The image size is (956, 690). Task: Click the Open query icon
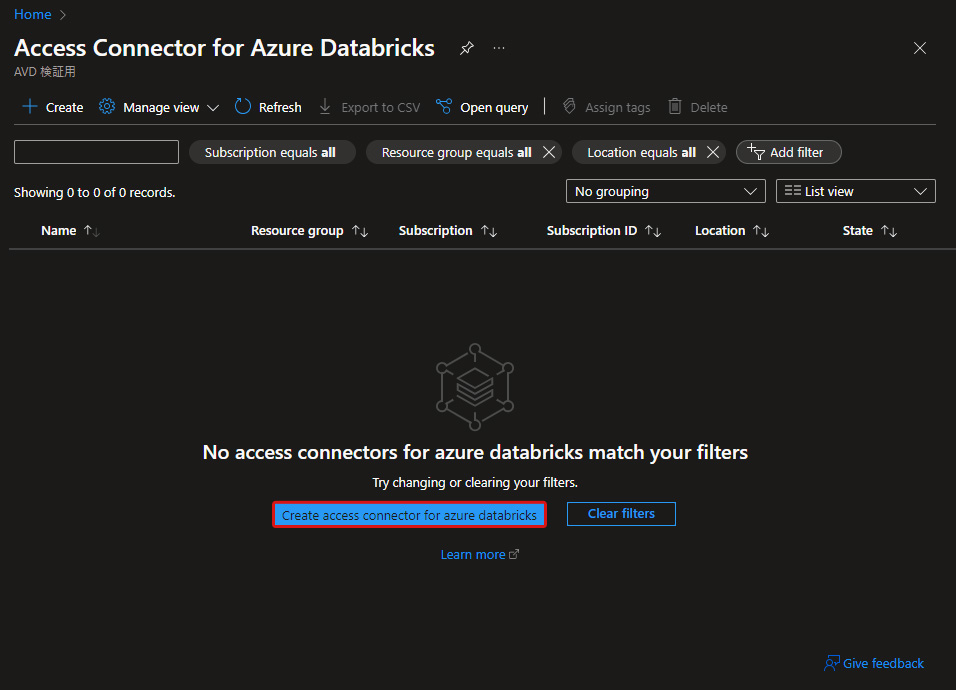[444, 107]
